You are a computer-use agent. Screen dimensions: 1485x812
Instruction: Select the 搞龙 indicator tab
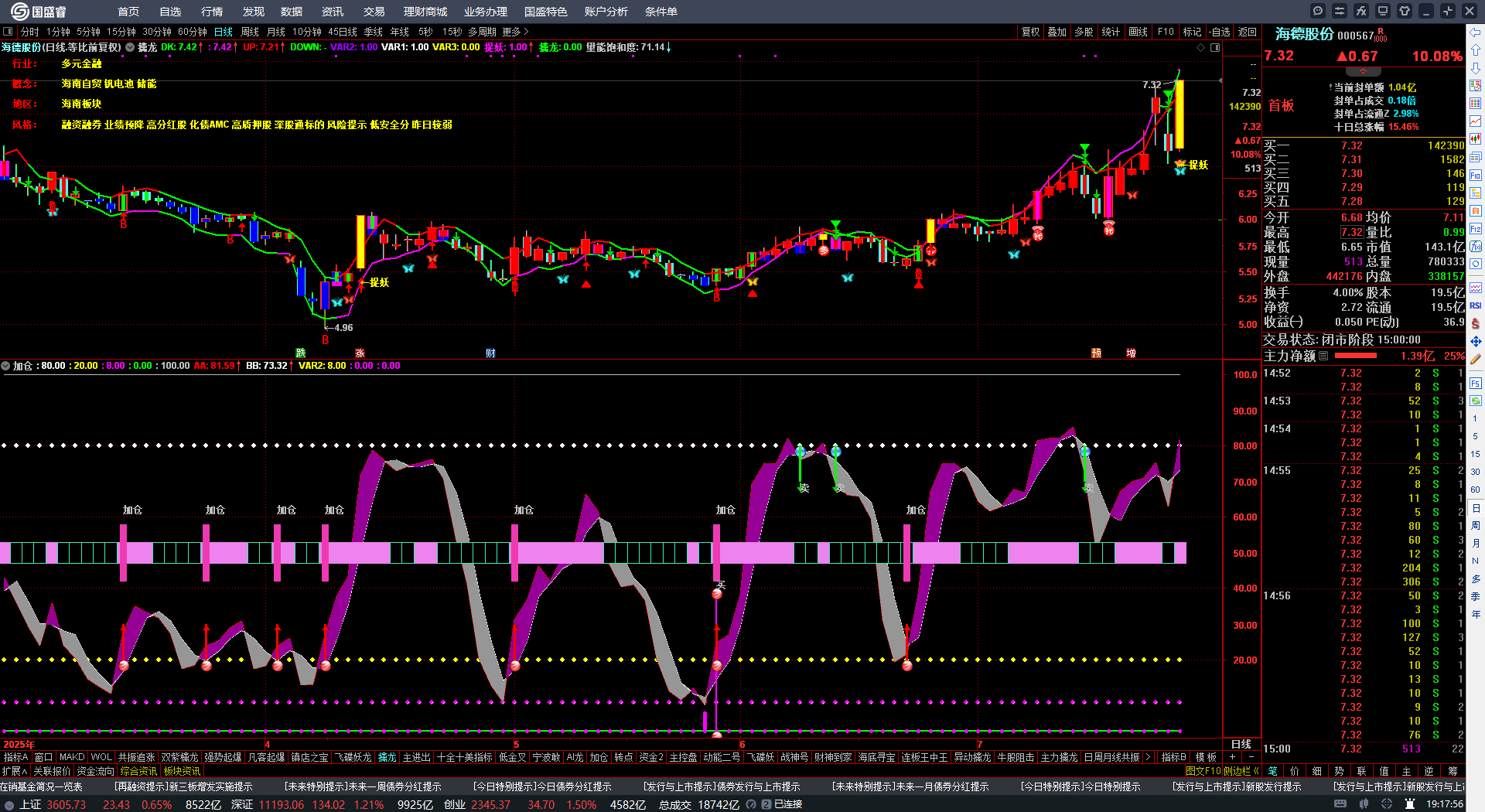pos(387,757)
